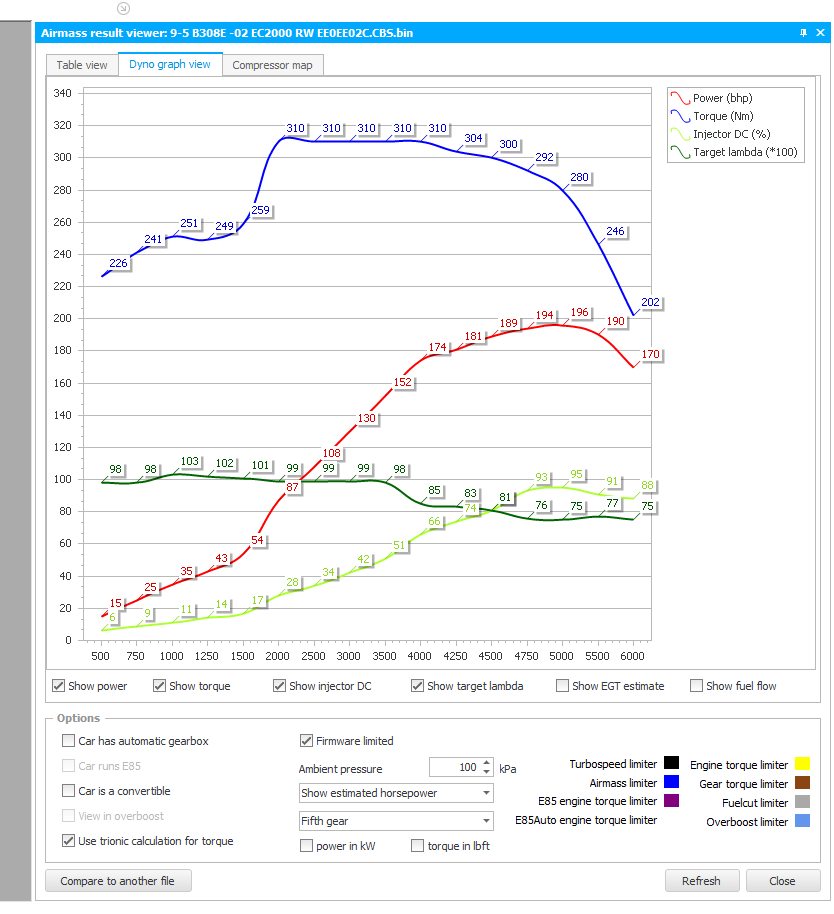Click the Injector DC legend line icon
The image size is (834, 914).
680,134
